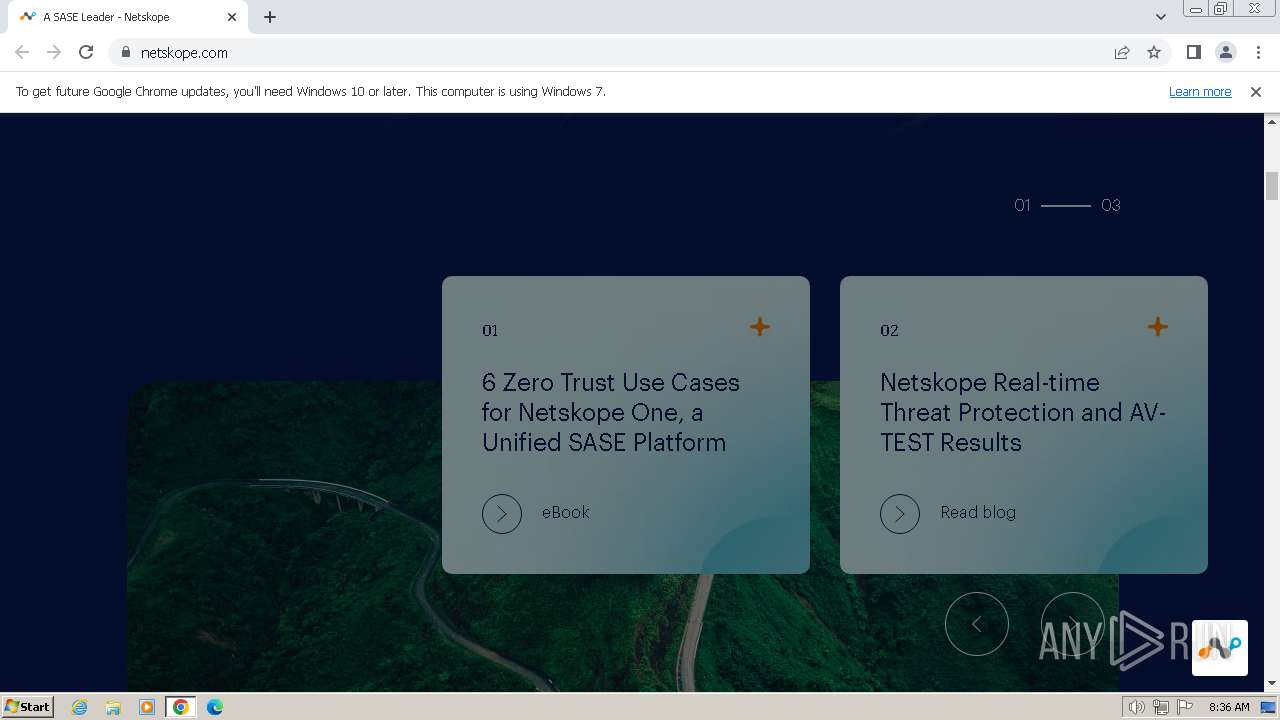This screenshot has width=1280, height=720.
Task: Open the side panel icon
Action: coord(1193,52)
